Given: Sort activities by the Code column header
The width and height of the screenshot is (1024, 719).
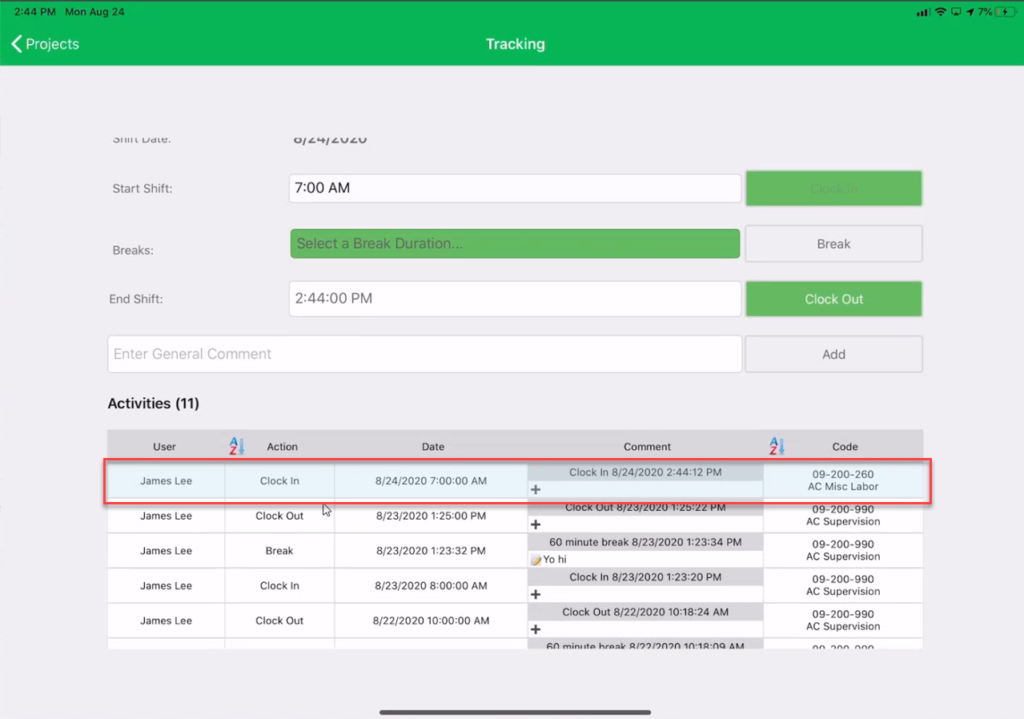Looking at the screenshot, I should coord(845,446).
